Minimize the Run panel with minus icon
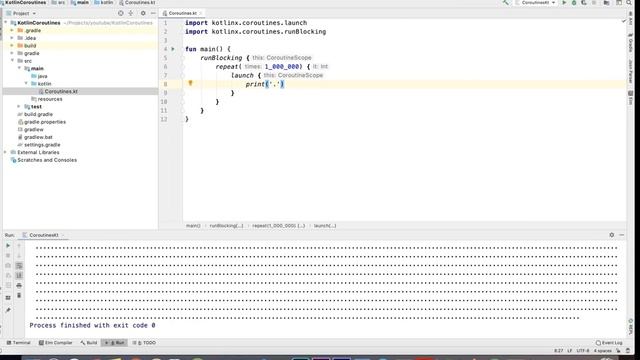This screenshot has height=360, width=640. (622, 235)
